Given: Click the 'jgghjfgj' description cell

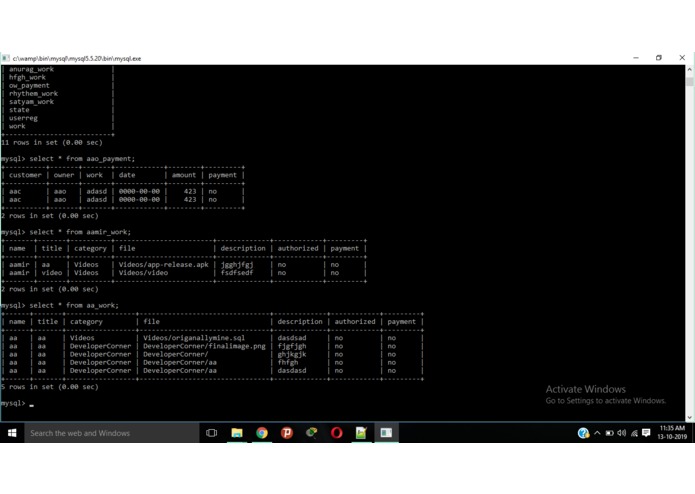Looking at the screenshot, I should [237, 265].
